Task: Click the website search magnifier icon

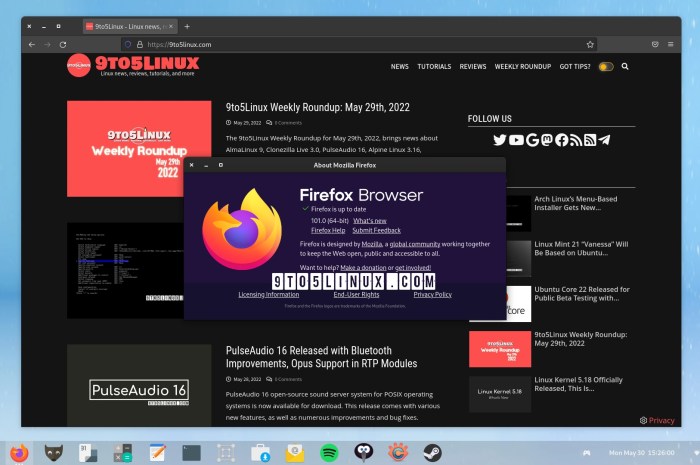Action: click(x=625, y=66)
